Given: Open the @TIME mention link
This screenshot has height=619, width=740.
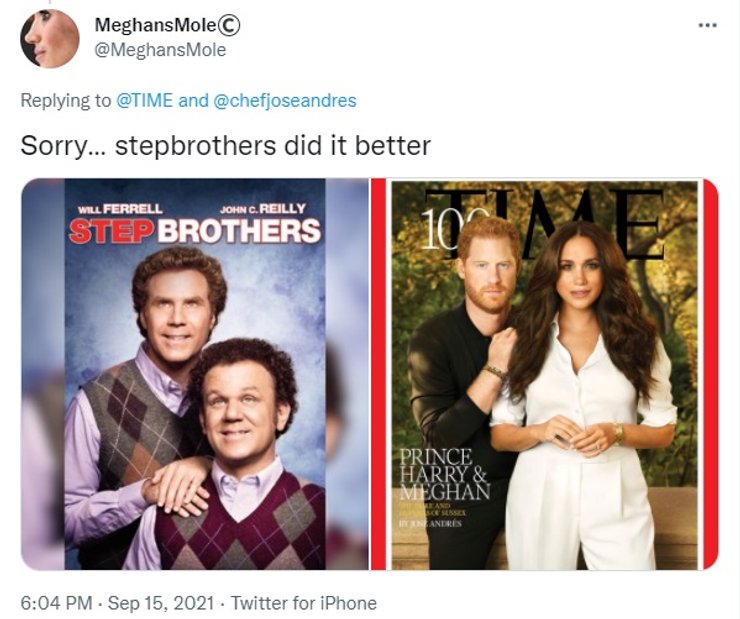Looking at the screenshot, I should [x=144, y=100].
